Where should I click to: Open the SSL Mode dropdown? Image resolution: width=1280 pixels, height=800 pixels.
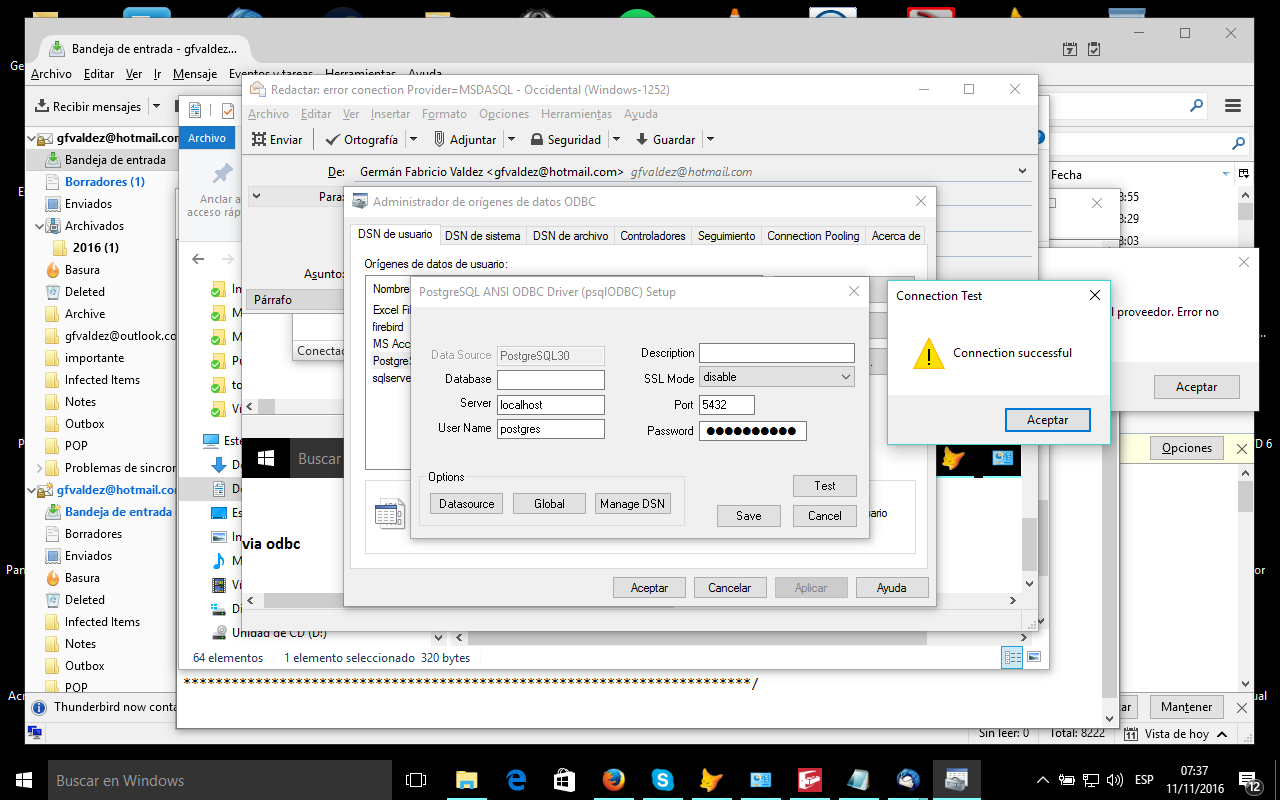click(846, 377)
